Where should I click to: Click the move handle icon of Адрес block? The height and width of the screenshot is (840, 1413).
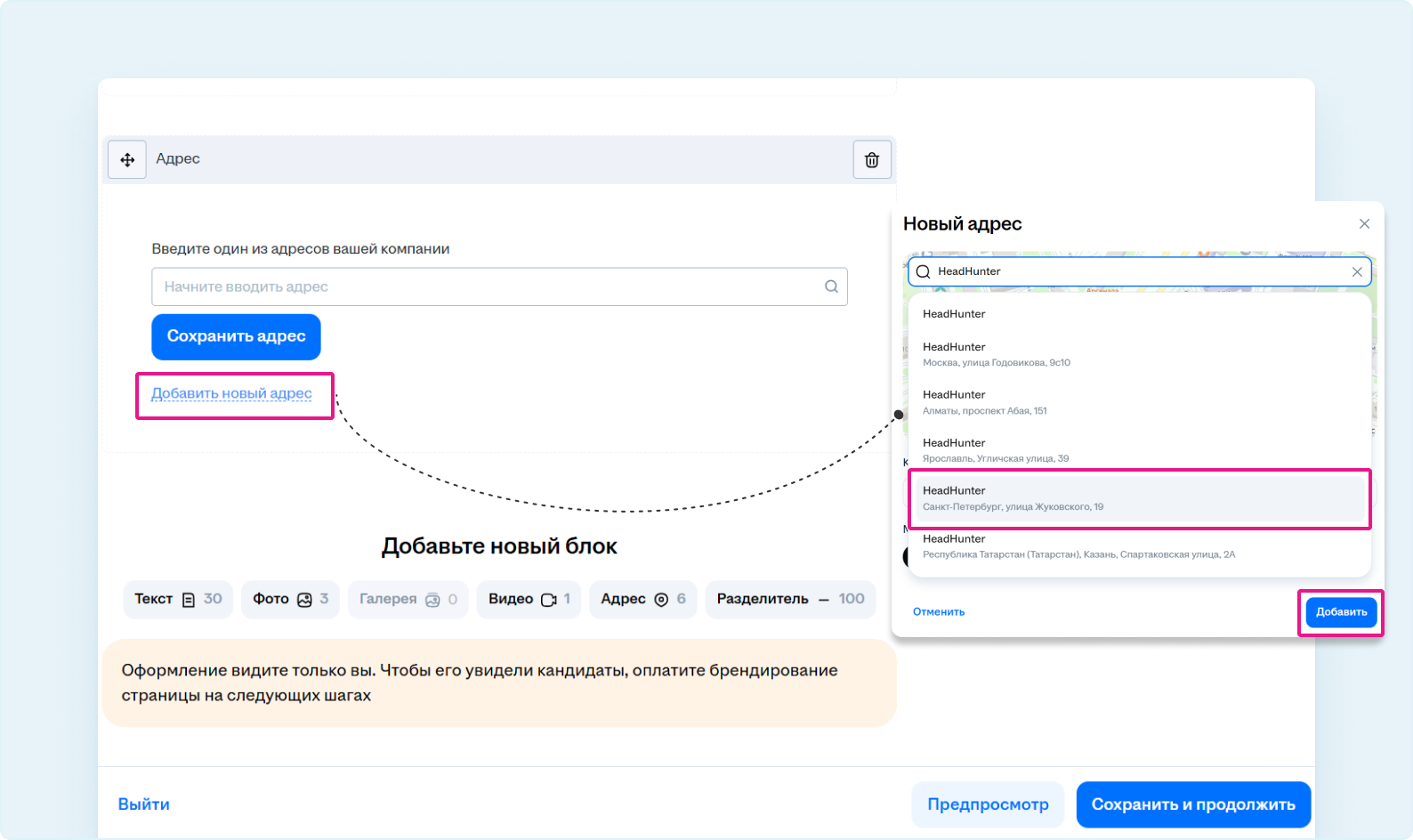pos(127,160)
